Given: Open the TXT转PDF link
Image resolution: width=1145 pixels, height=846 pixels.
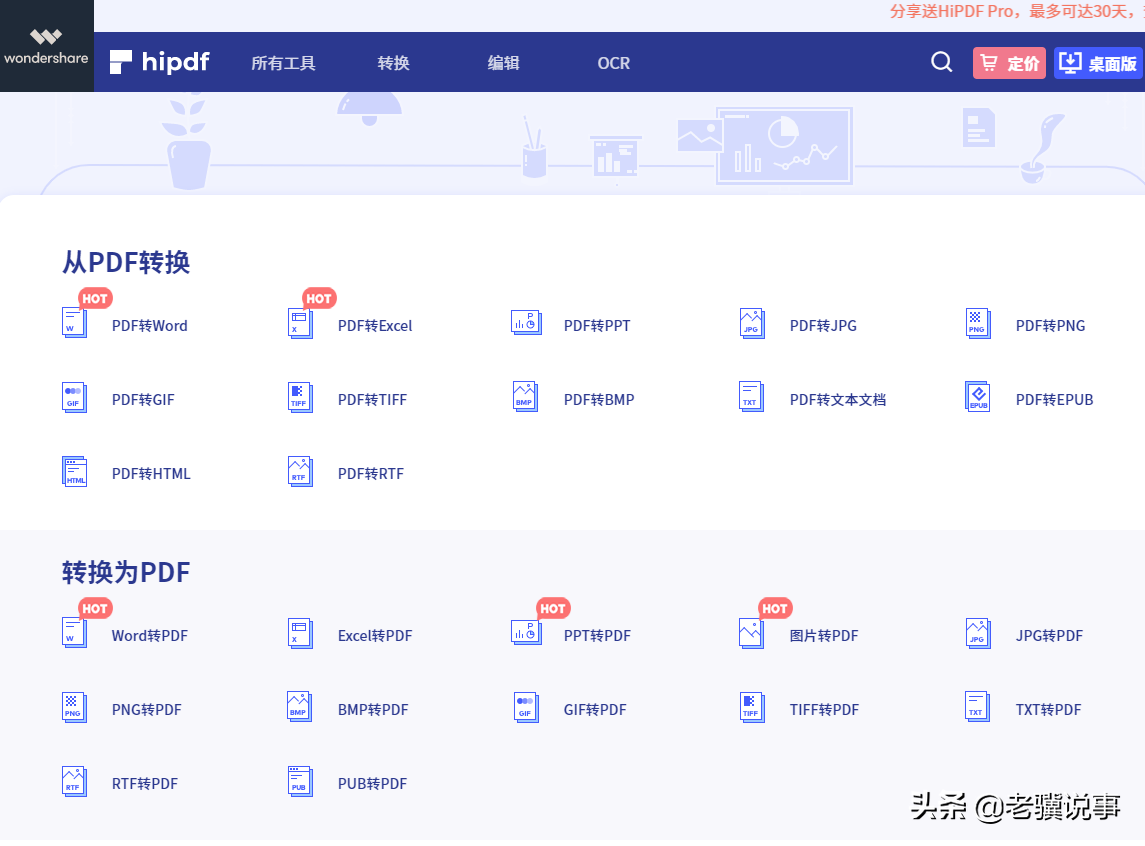Looking at the screenshot, I should click(x=1049, y=710).
